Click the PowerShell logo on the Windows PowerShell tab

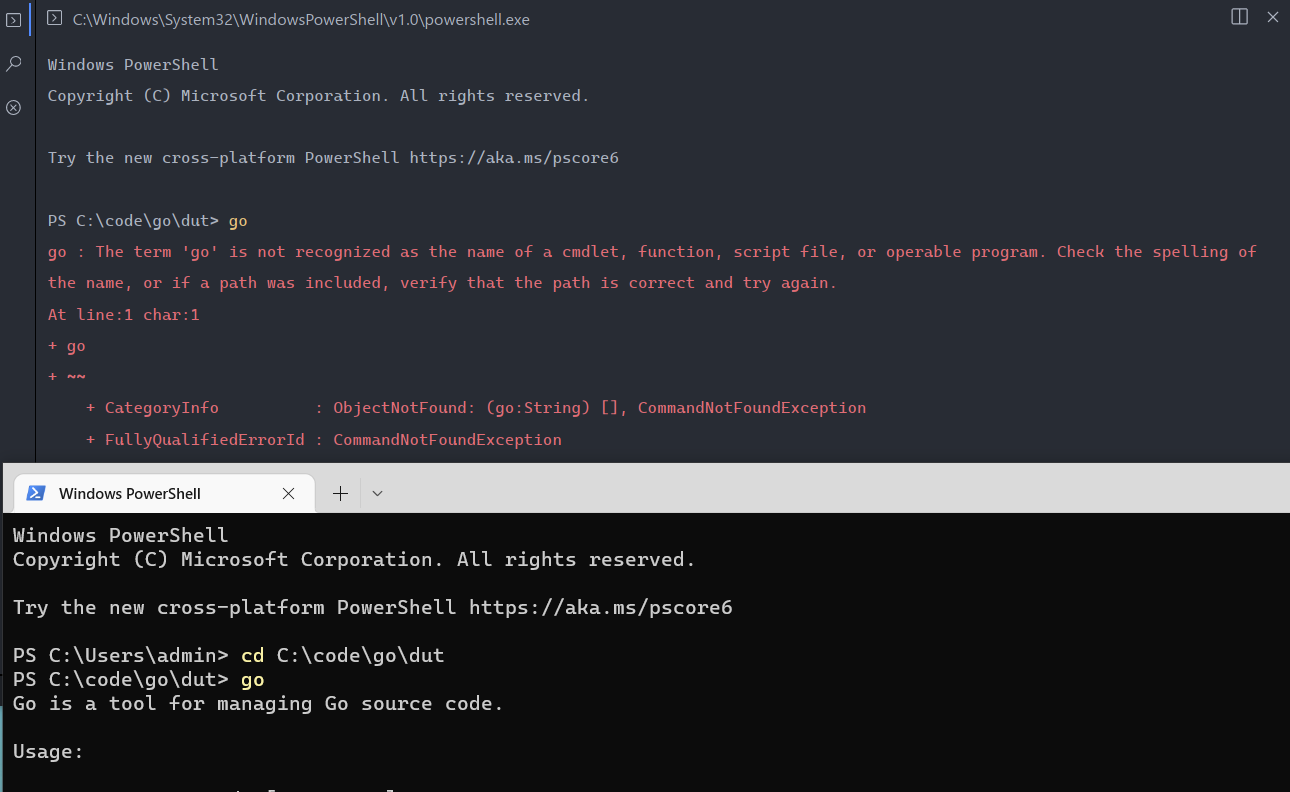pyautogui.click(x=36, y=493)
